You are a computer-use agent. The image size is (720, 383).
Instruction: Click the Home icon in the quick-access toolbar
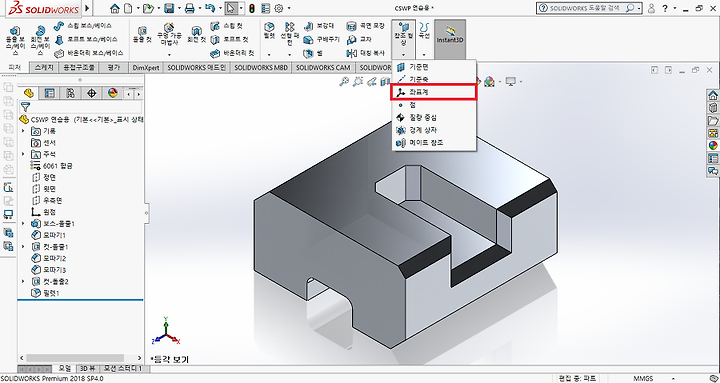click(x=115, y=8)
